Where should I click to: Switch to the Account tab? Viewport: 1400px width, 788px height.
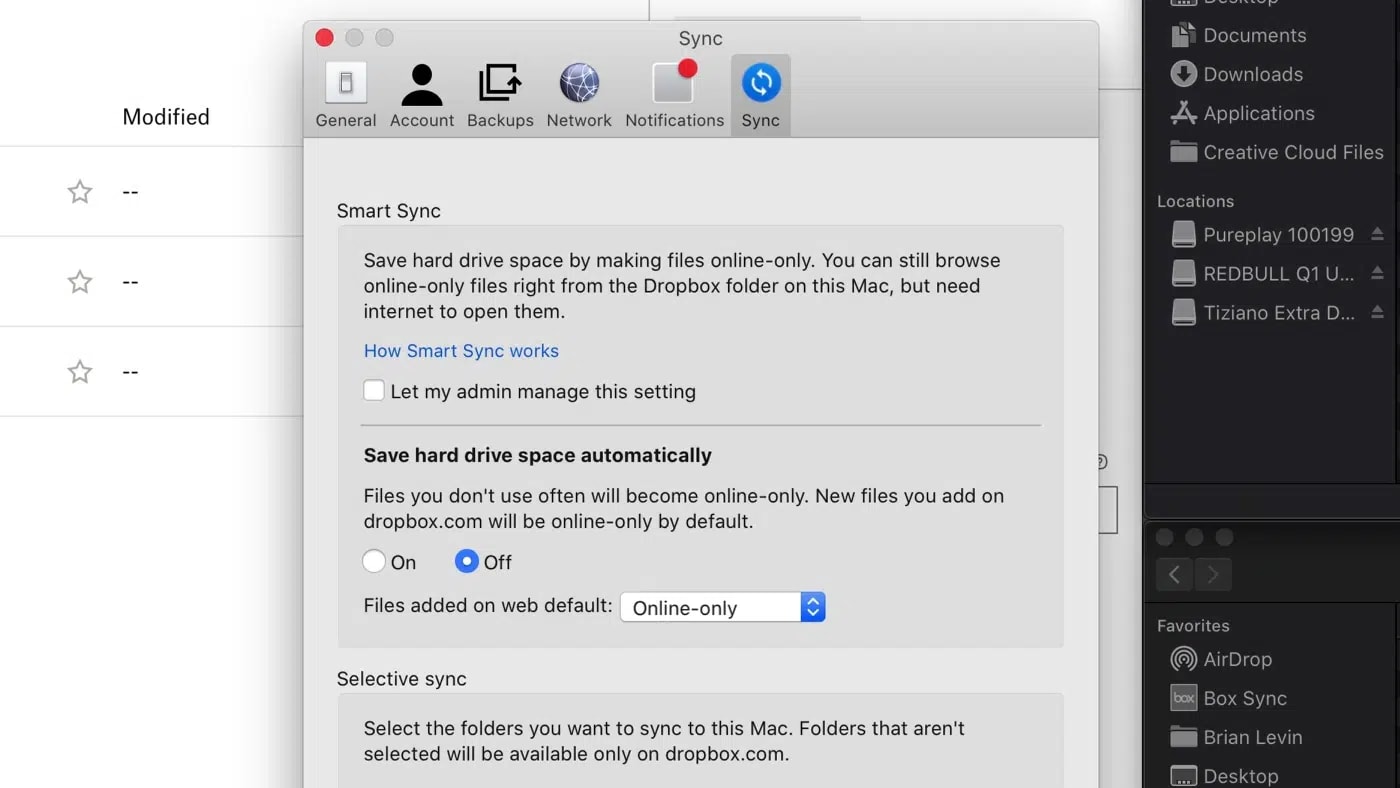pos(422,95)
